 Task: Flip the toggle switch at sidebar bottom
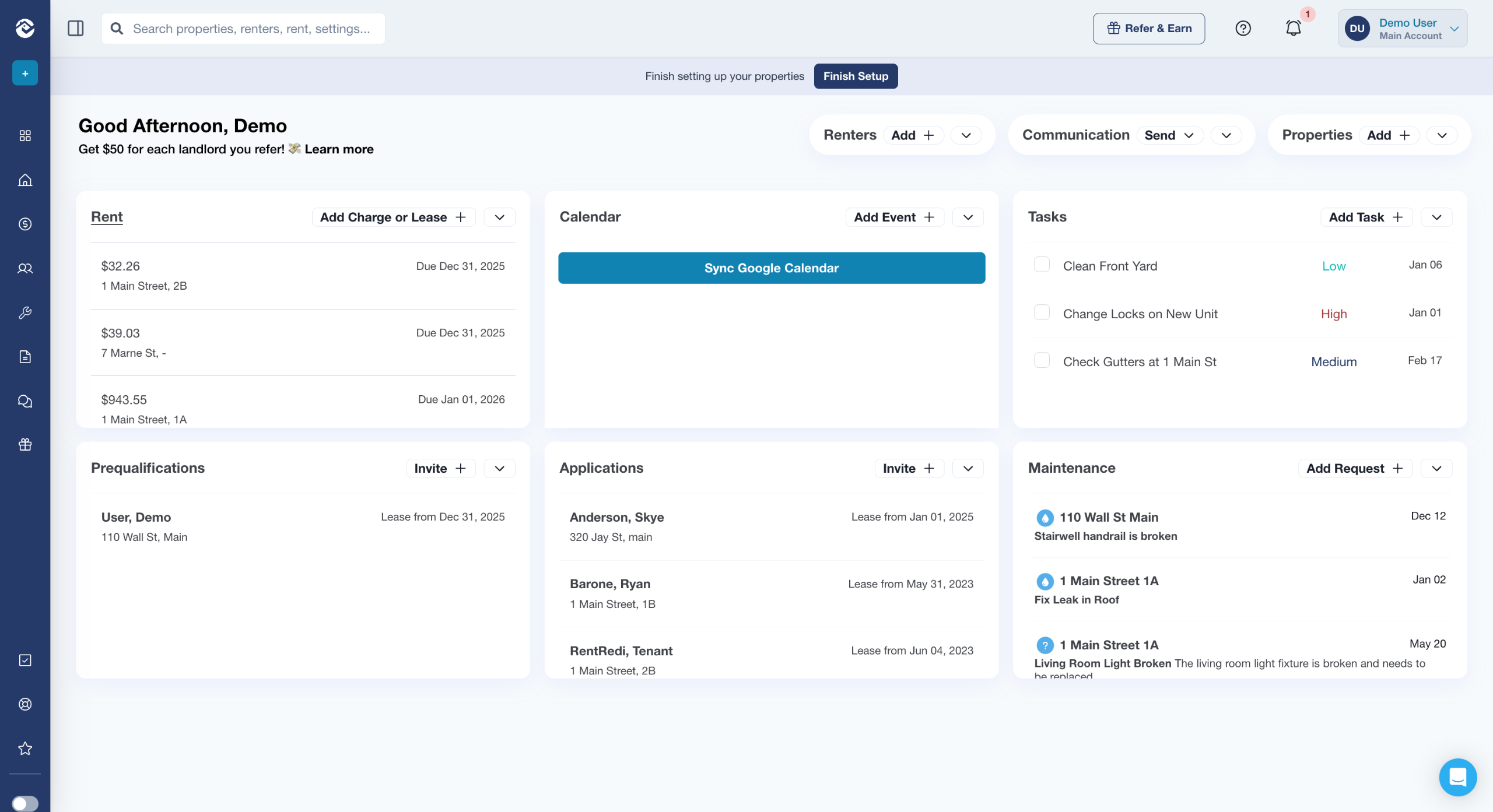(x=25, y=803)
